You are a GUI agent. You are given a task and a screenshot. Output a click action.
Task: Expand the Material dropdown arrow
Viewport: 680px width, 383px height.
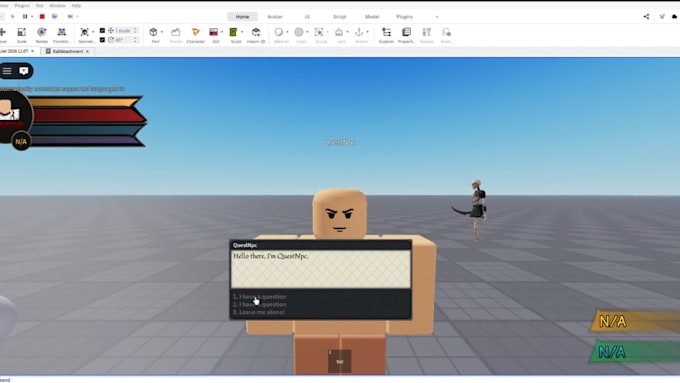(x=287, y=32)
